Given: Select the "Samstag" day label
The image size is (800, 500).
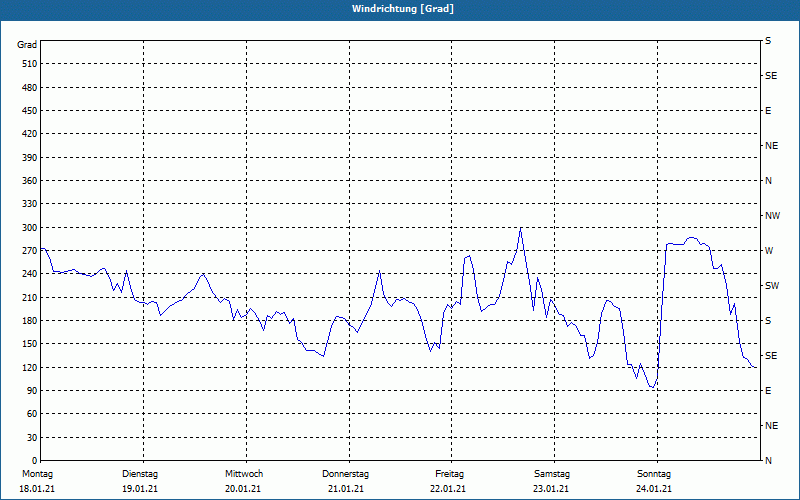Looking at the screenshot, I should pos(552,474).
